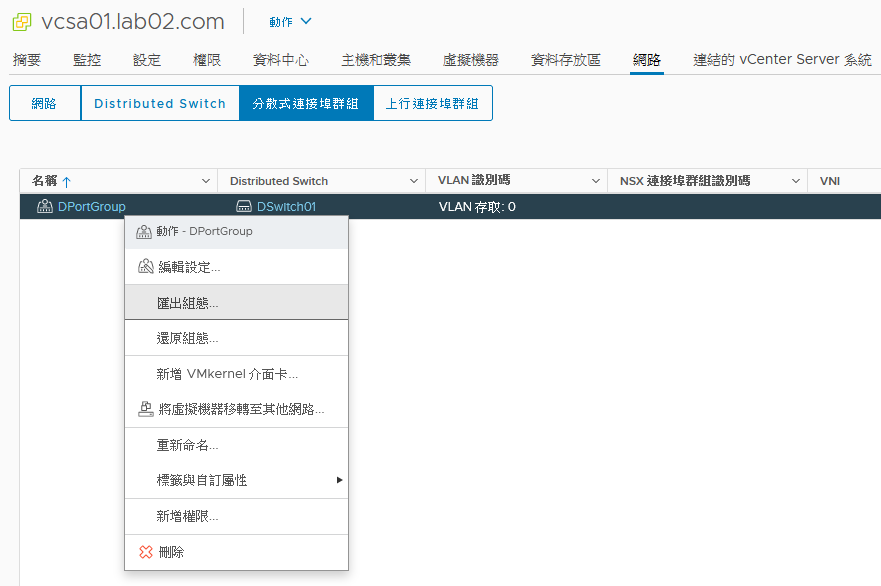The image size is (881, 586).
Task: Click the red delete icon beside 刪除
Action: [x=146, y=552]
